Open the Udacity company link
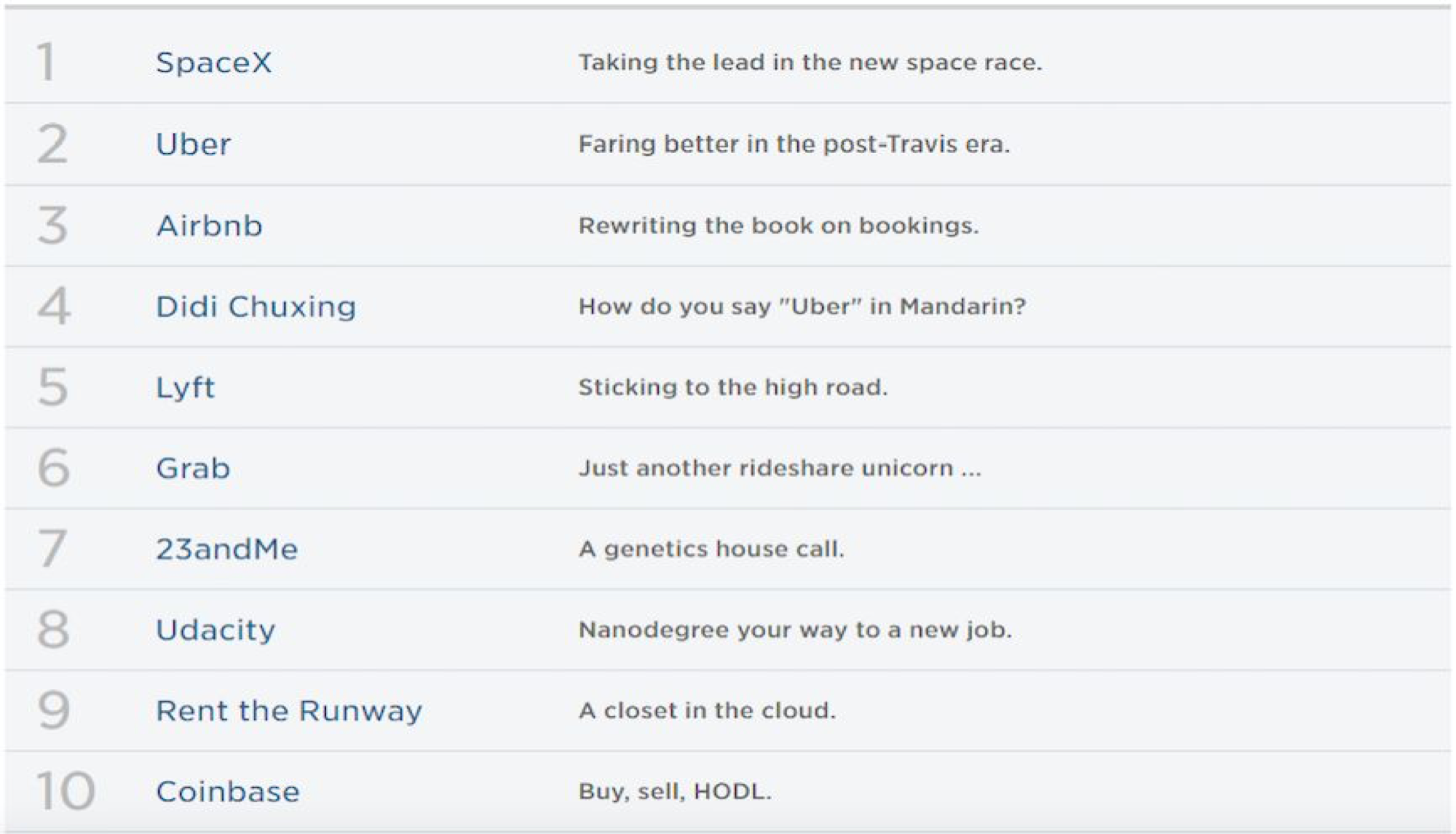 point(216,630)
